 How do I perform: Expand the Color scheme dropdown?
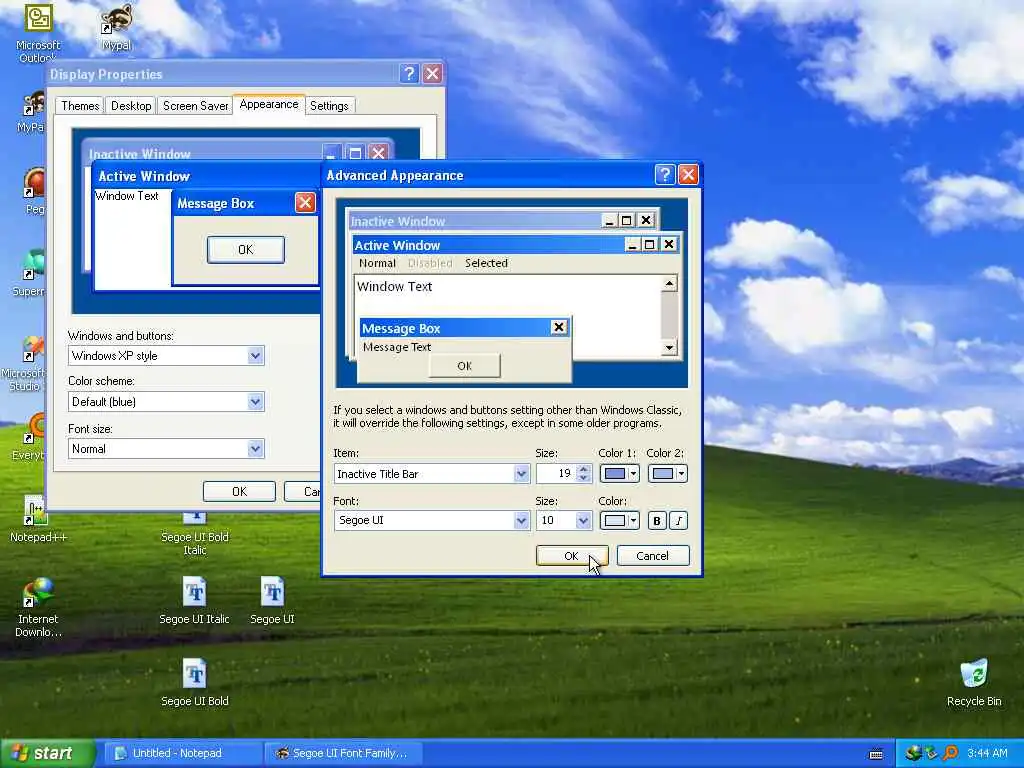click(x=255, y=402)
